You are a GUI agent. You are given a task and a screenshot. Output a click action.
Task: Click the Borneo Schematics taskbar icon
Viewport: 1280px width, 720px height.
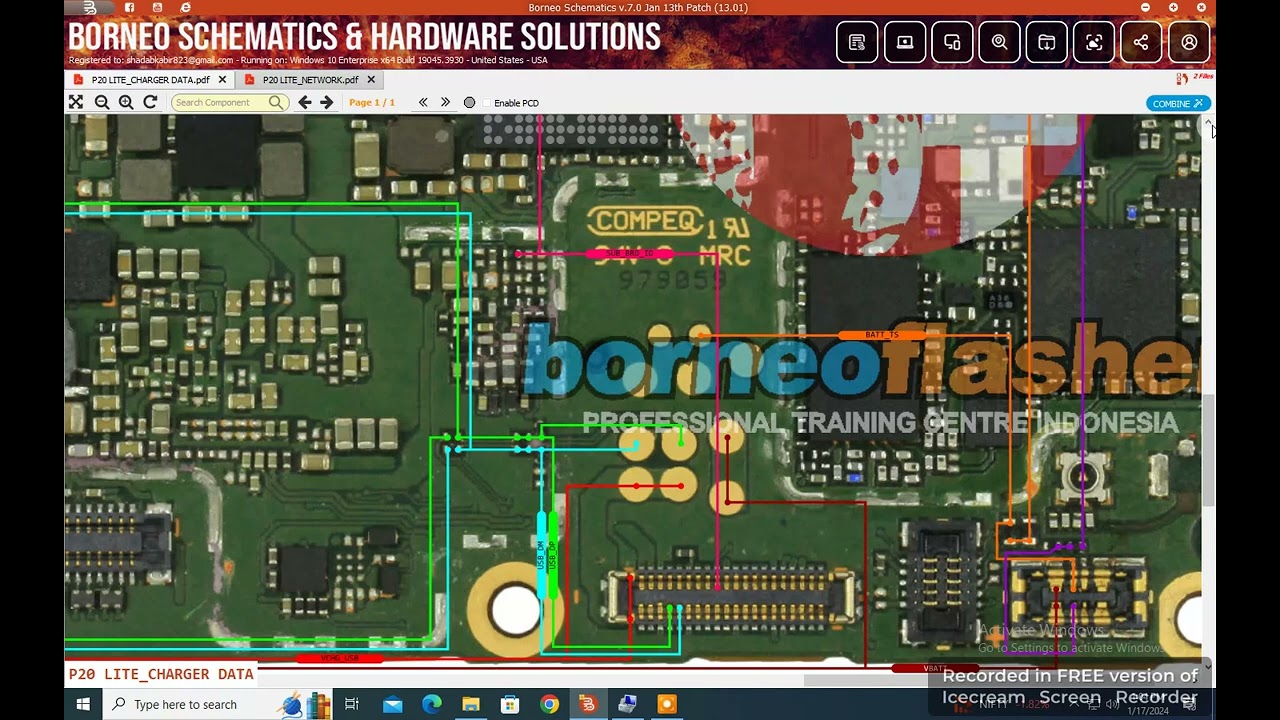[x=588, y=704]
